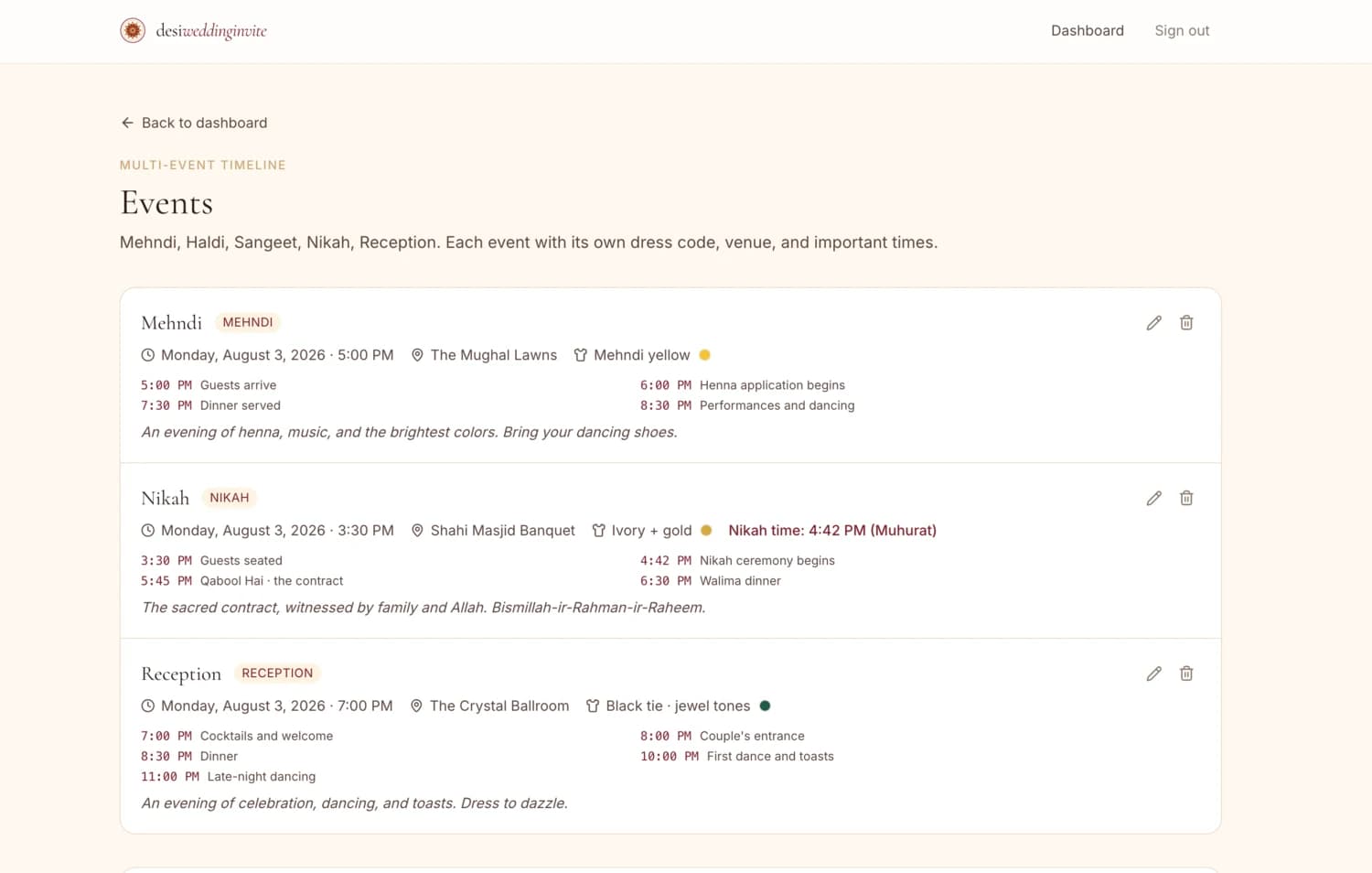Click the shirt icon beside Mehndi yellow

(581, 355)
